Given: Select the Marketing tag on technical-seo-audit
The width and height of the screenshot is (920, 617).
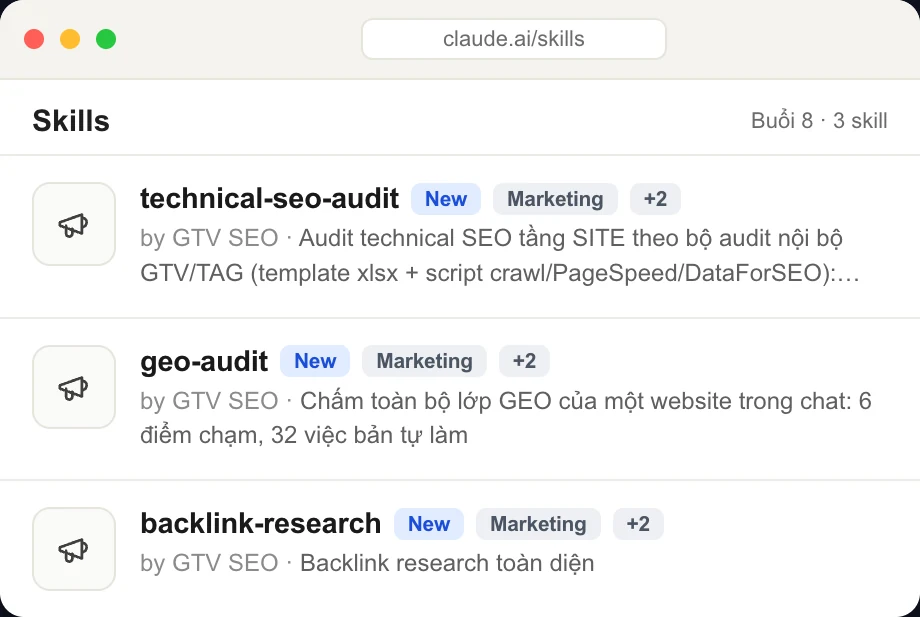Looking at the screenshot, I should pyautogui.click(x=555, y=199).
